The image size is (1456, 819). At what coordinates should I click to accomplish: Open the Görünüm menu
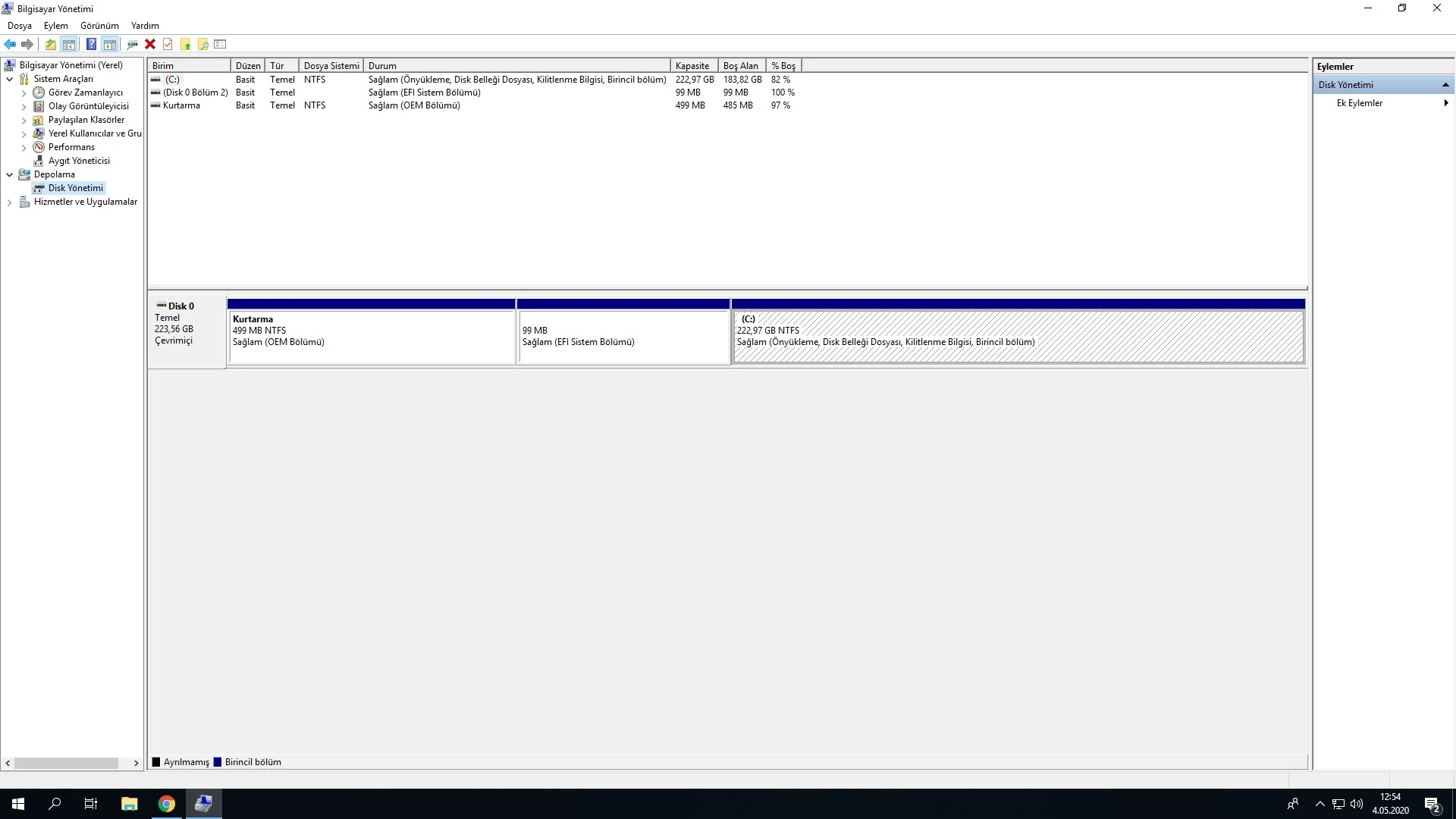[99, 26]
